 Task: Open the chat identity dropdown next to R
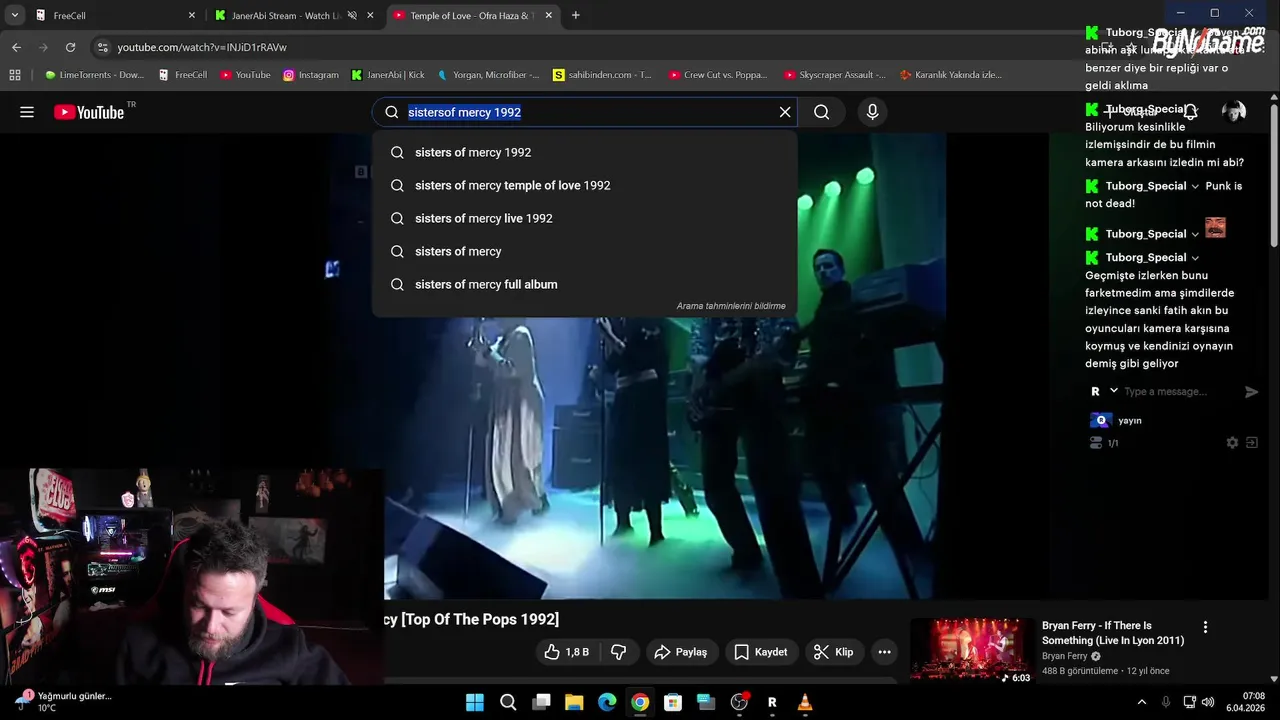[1114, 391]
